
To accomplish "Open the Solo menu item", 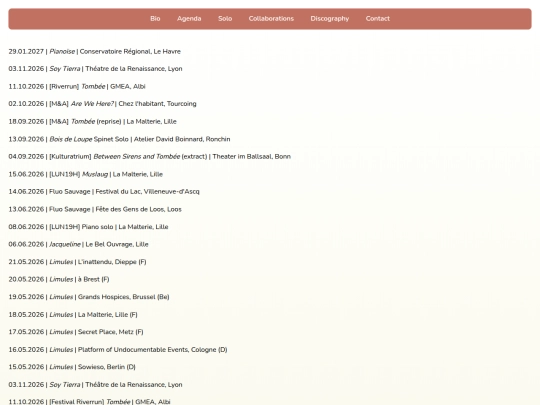I will coord(225,19).
